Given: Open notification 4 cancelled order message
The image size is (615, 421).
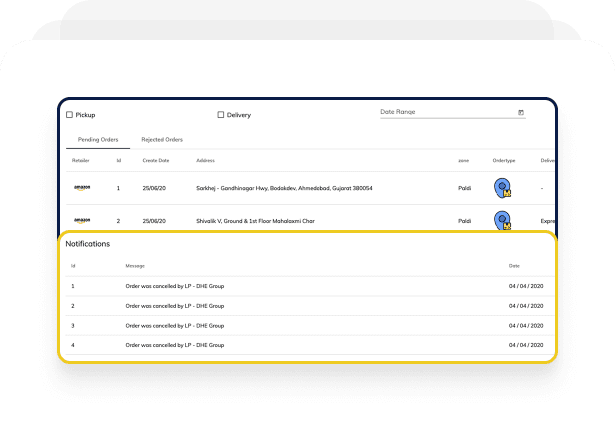Looking at the screenshot, I should 175,345.
